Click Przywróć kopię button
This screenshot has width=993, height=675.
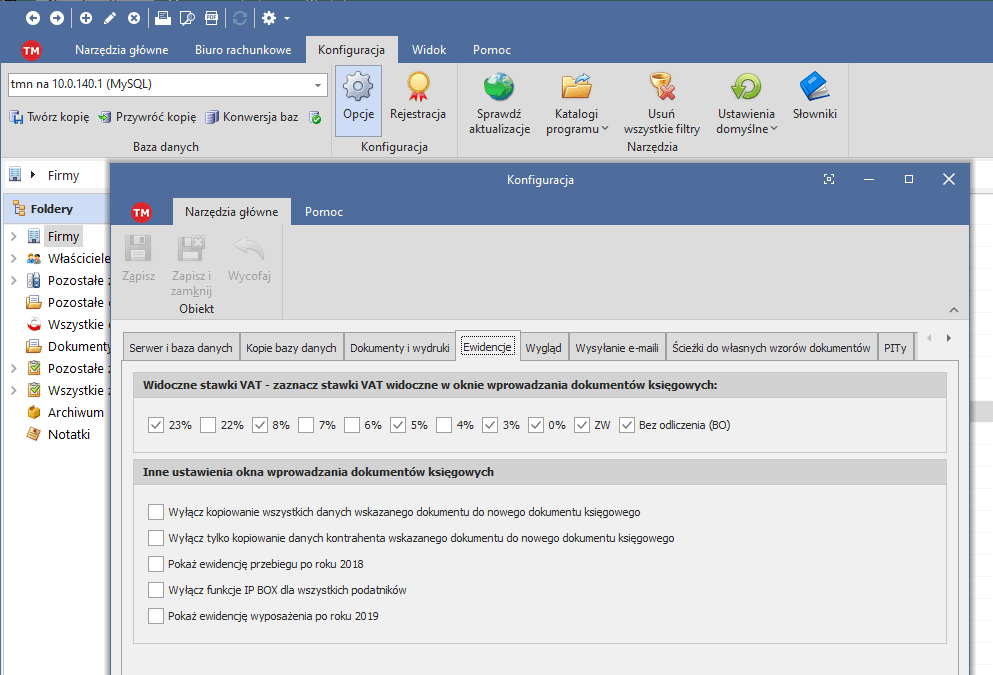pos(146,117)
